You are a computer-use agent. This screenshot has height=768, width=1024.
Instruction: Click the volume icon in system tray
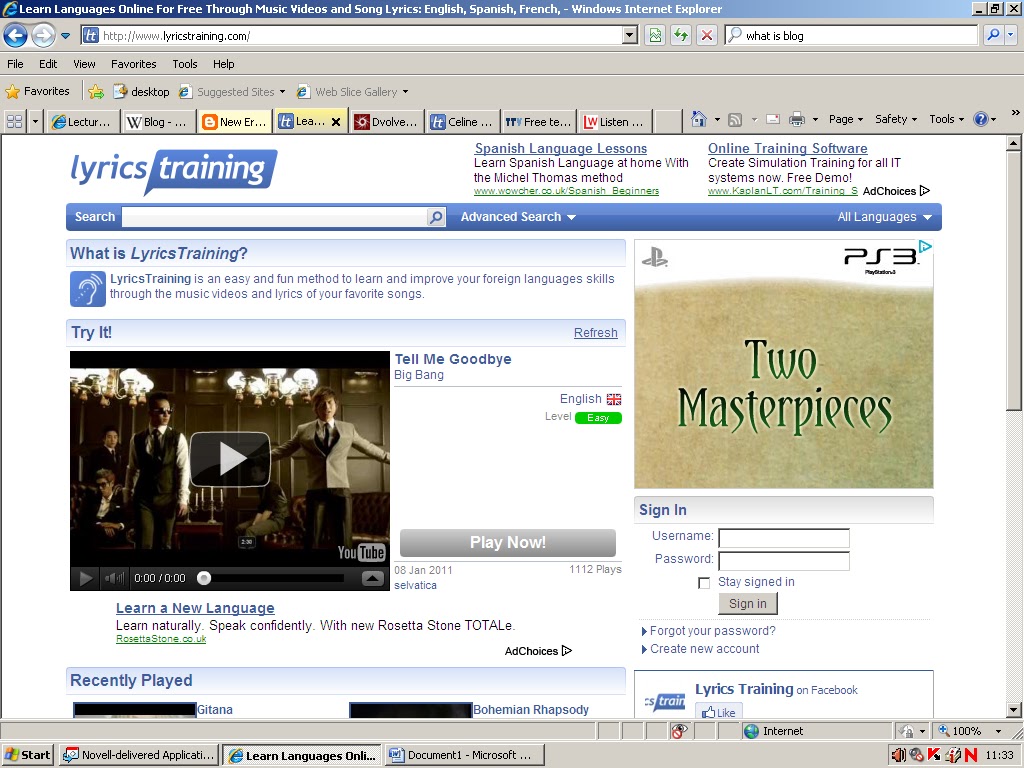[x=898, y=755]
